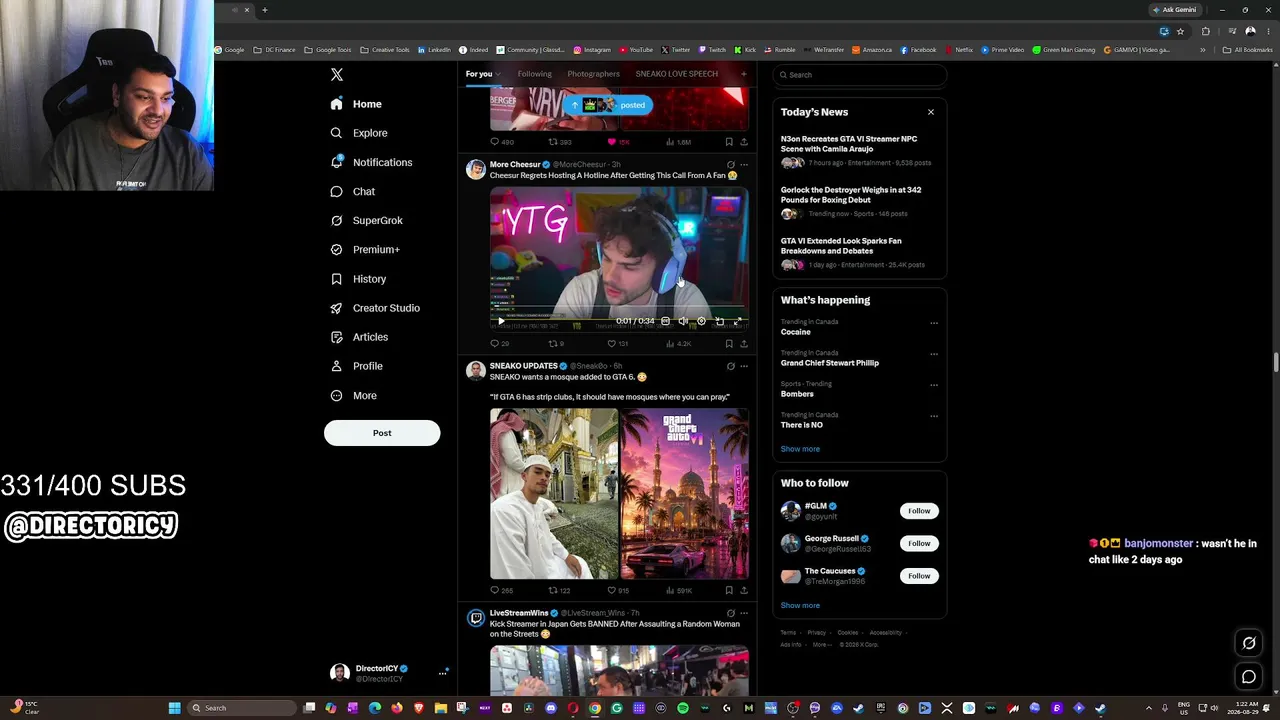The image size is (1280, 720).
Task: Bookmark the More Cheesur post
Action: [729, 343]
